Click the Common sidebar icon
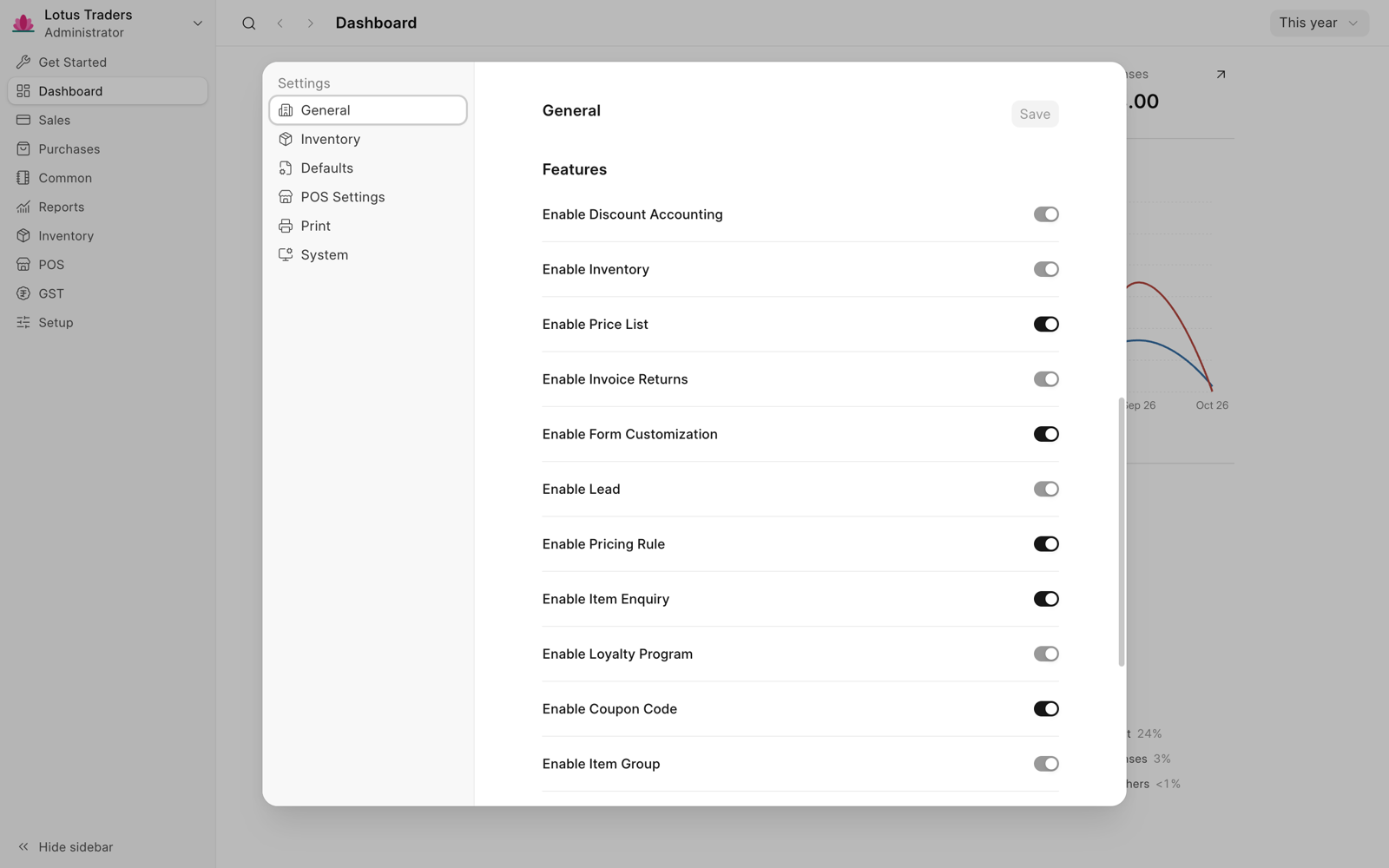The width and height of the screenshot is (1389, 868). (x=23, y=178)
